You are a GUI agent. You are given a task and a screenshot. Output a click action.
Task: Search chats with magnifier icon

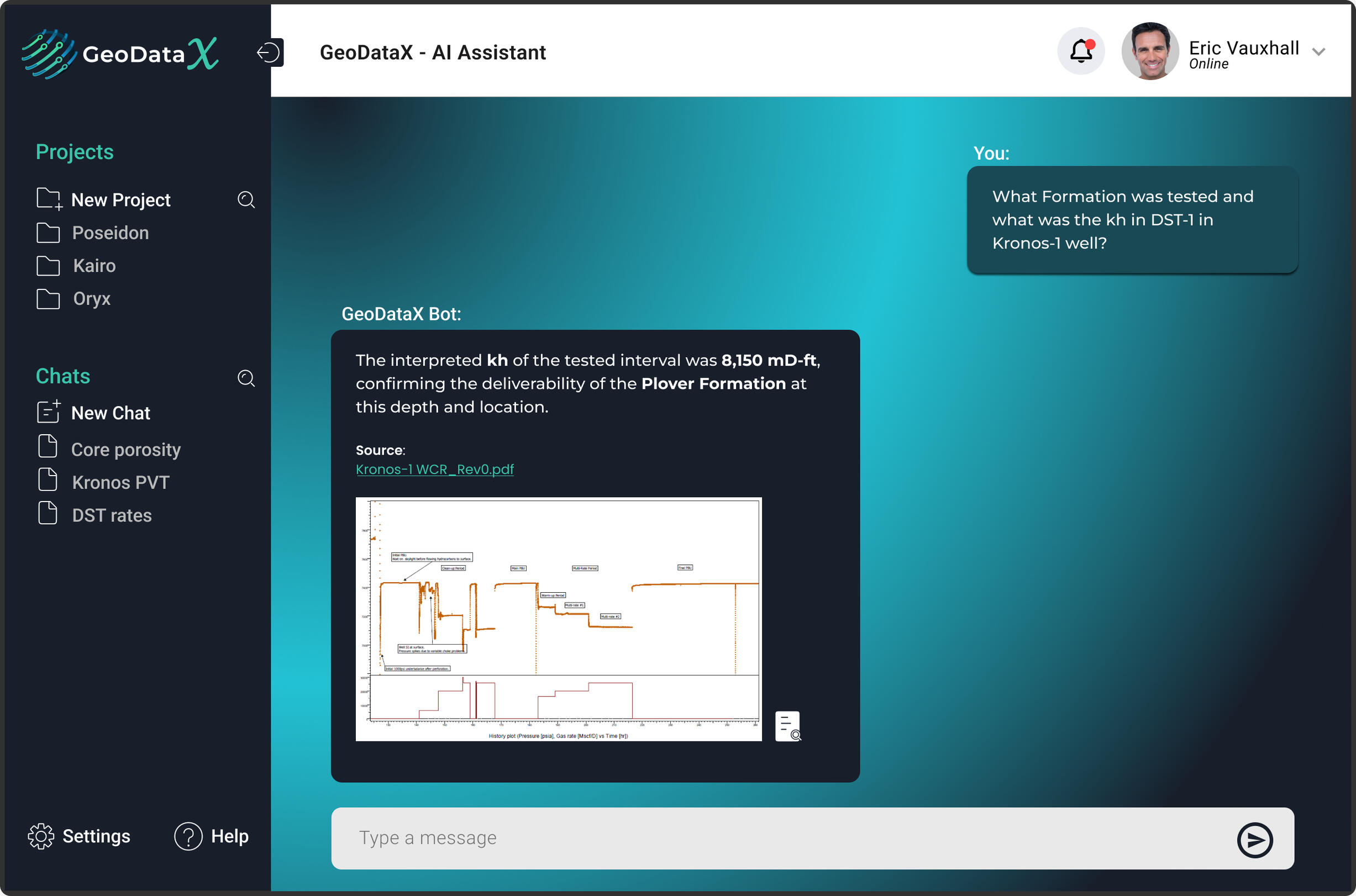[246, 378]
